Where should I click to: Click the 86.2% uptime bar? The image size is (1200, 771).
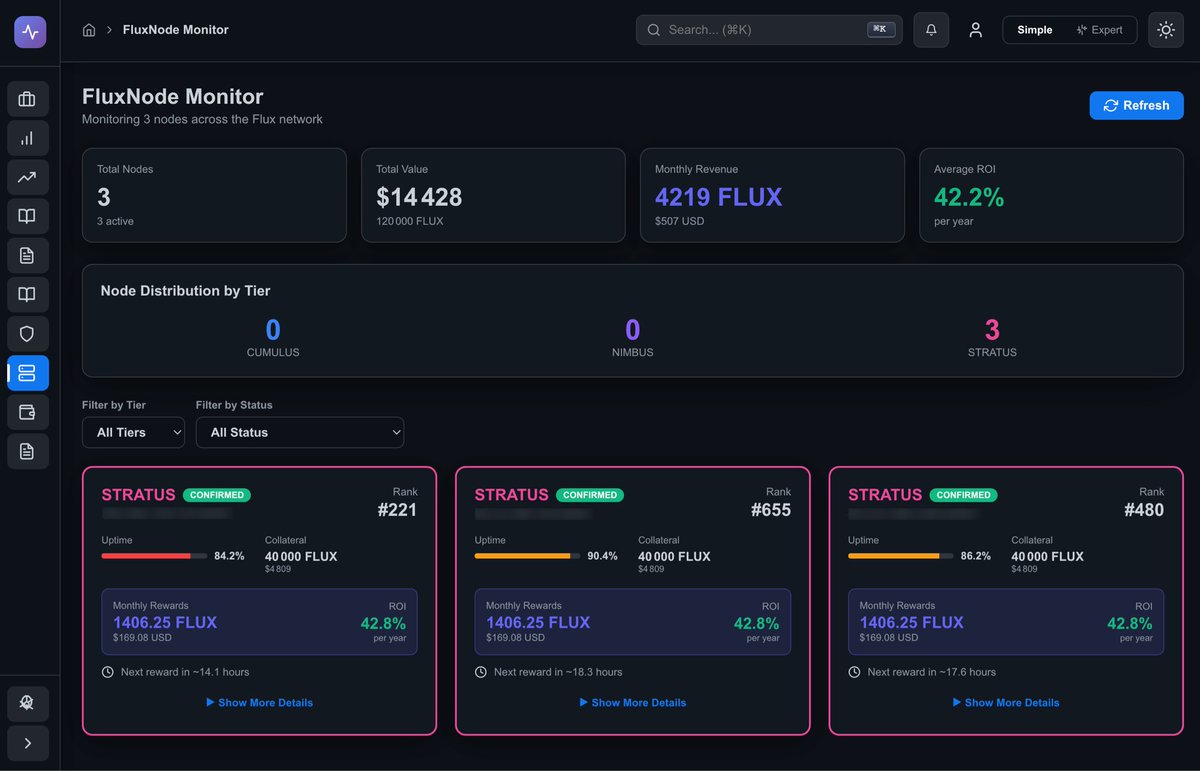(901, 556)
